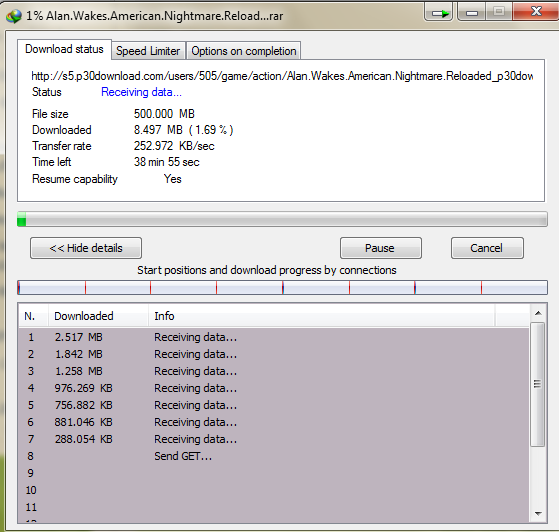559x532 pixels.
Task: Click the transfer rate 252.972 KB/sec
Action: (174, 146)
